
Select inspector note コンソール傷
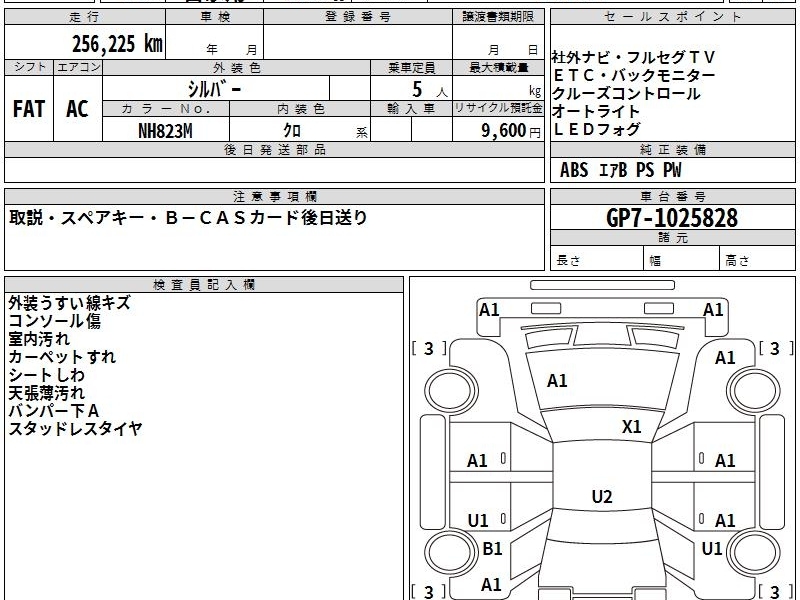click(55, 321)
